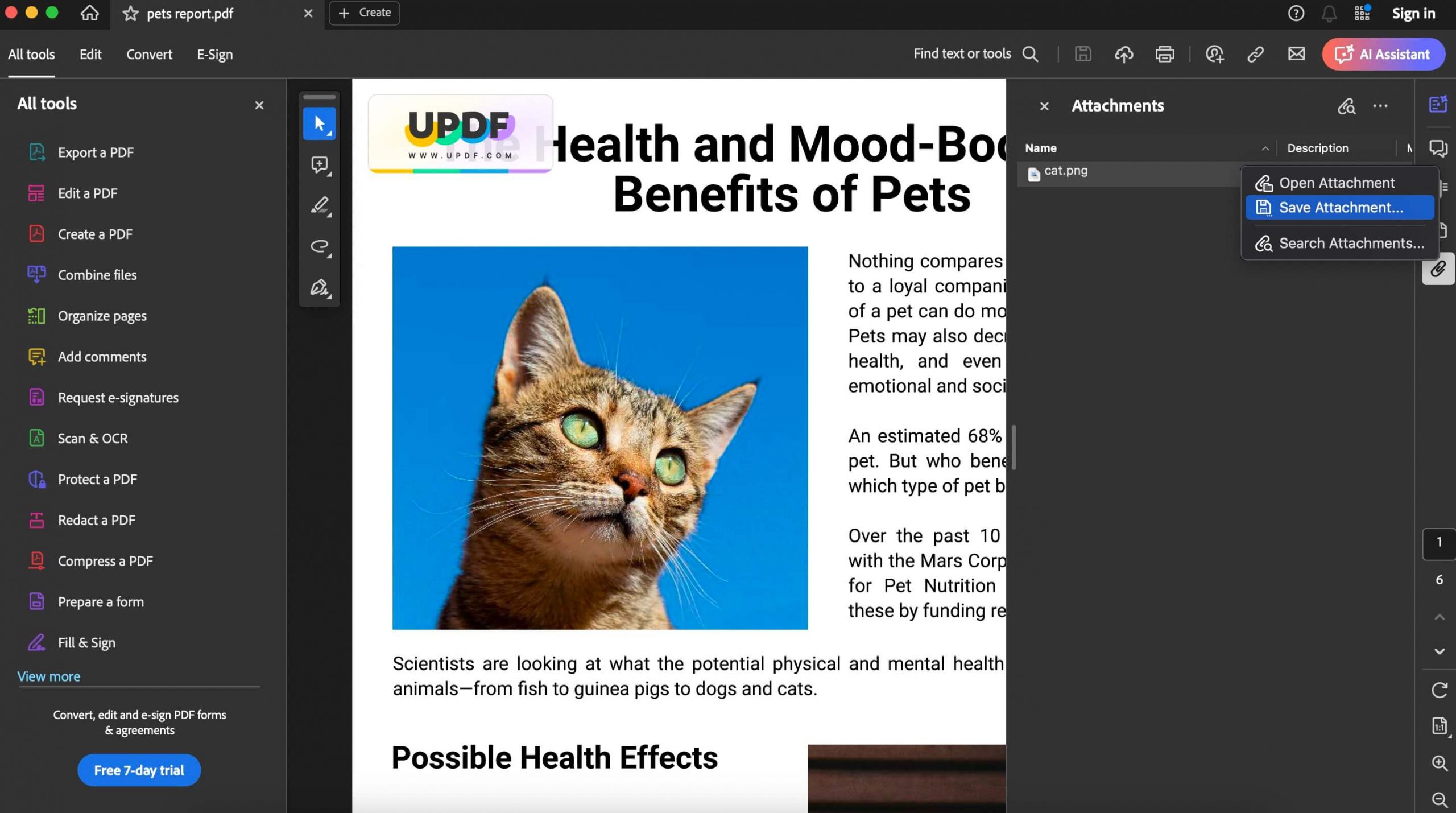Select the highlighter pen tool

click(319, 205)
